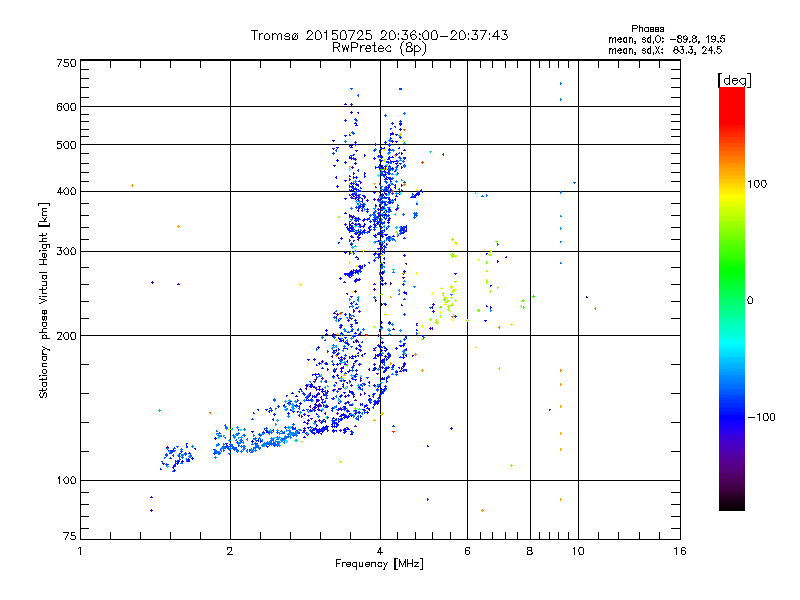800x600 pixels.
Task: Click the y-axis tick label 75
Action: [70, 536]
